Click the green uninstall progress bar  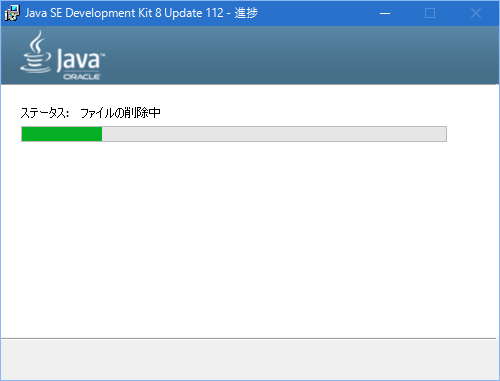(234, 134)
